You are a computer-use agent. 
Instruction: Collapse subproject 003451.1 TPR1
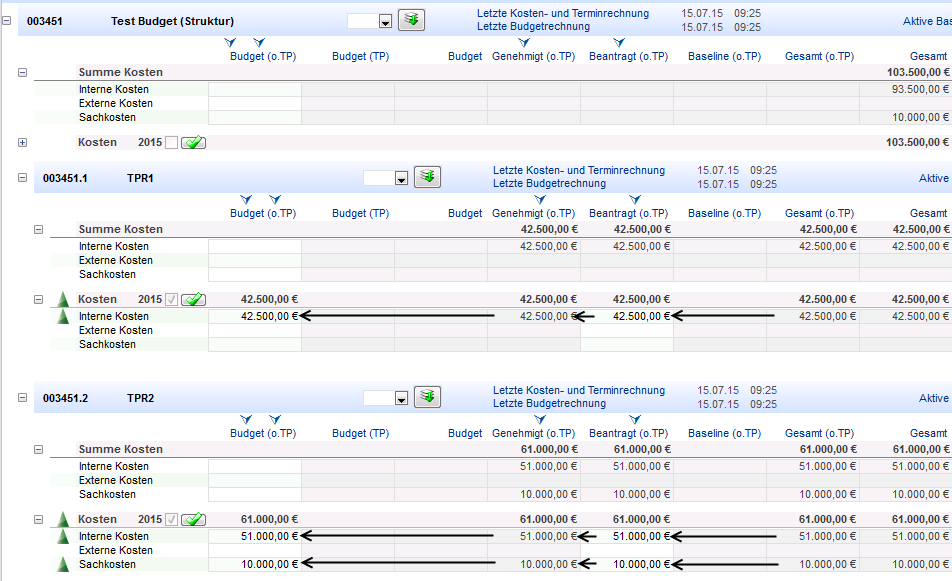tap(22, 178)
